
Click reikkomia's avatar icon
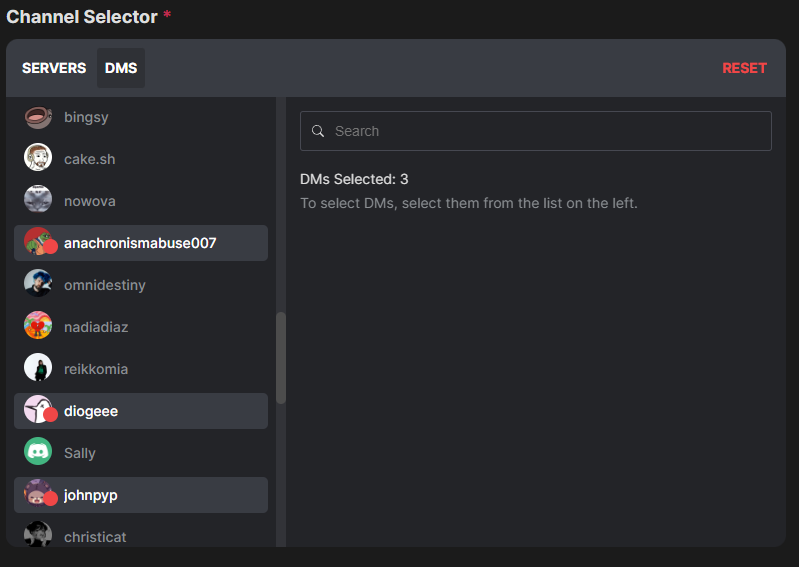tap(38, 369)
